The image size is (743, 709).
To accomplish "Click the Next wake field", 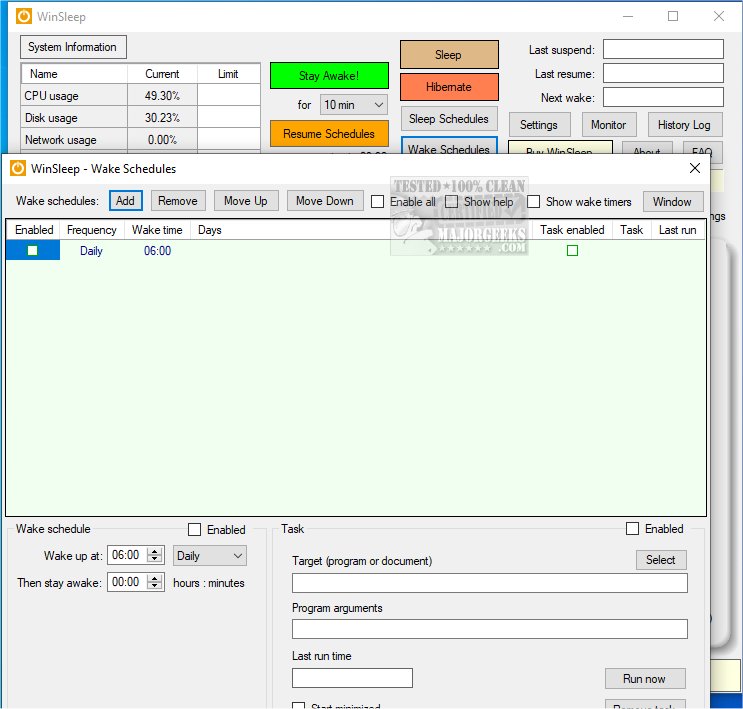I will [x=663, y=97].
